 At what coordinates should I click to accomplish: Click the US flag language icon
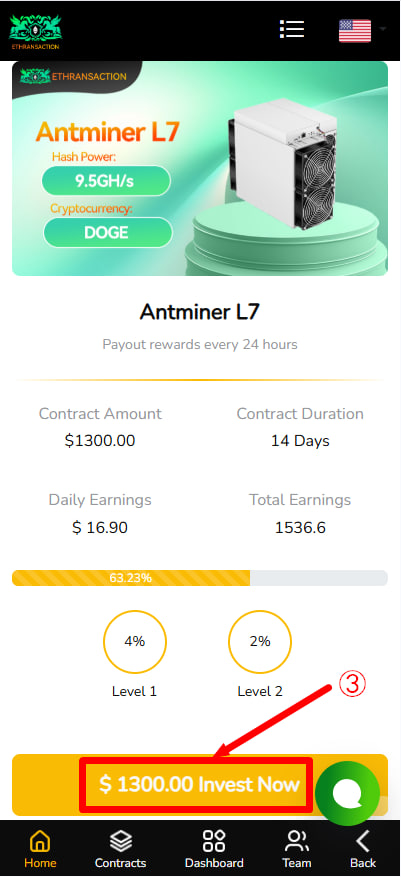pos(355,31)
